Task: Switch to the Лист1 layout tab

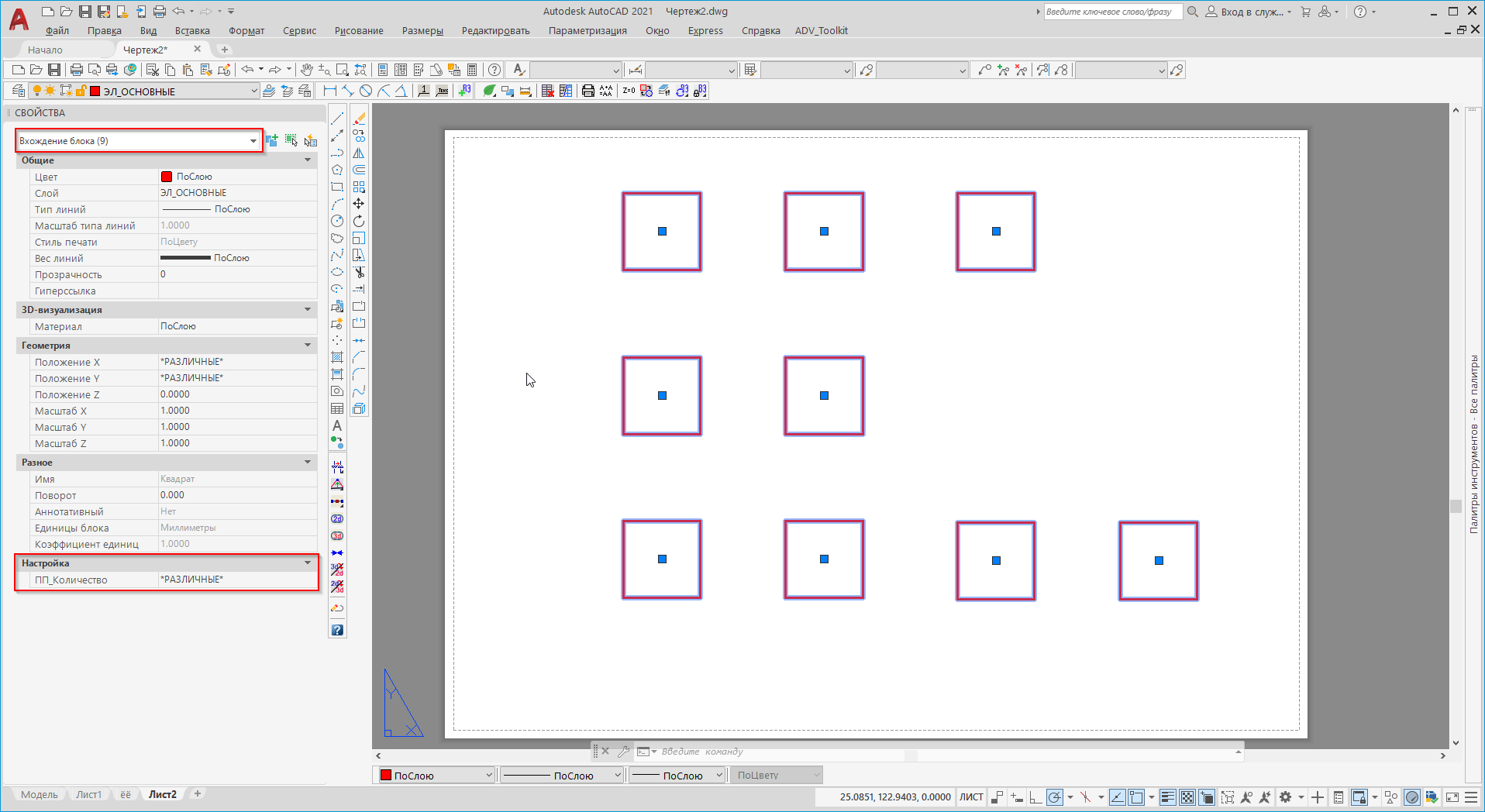Action: point(88,794)
